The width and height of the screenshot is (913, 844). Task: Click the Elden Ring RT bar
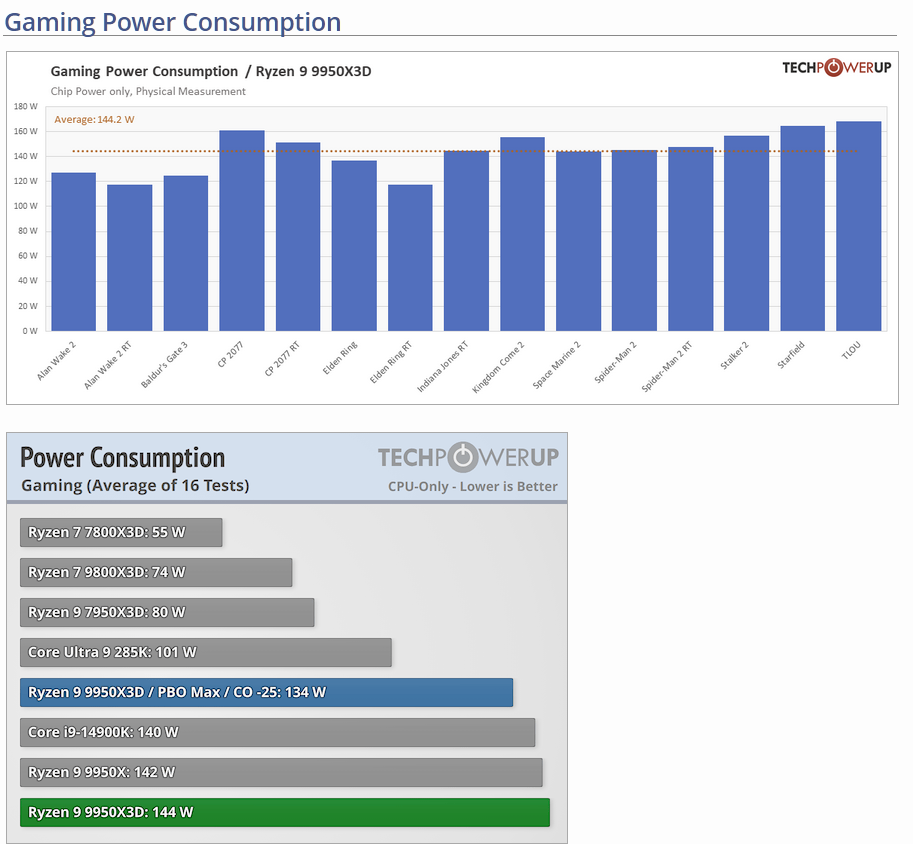(x=410, y=257)
